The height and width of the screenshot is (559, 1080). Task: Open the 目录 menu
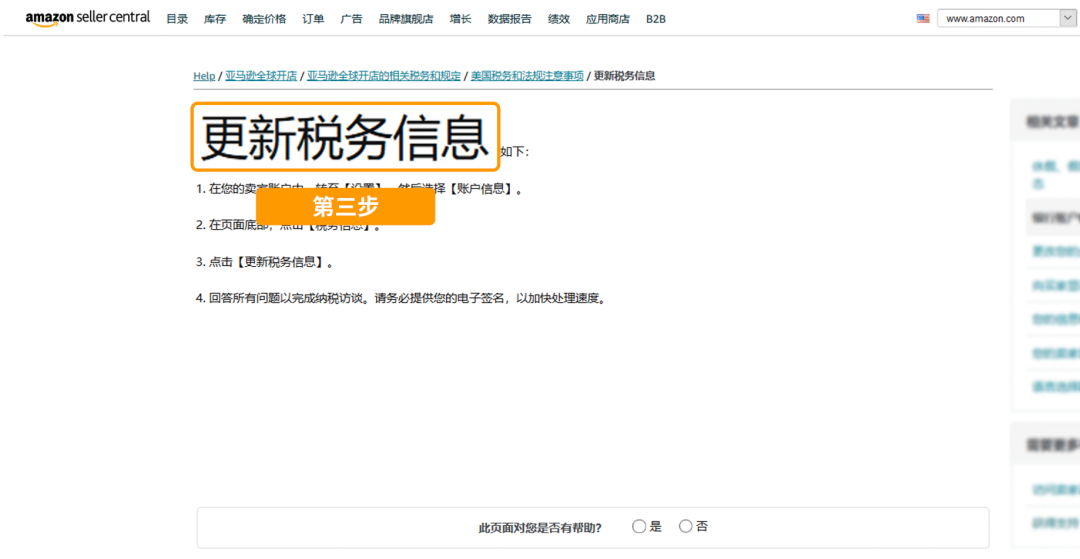pyautogui.click(x=177, y=19)
